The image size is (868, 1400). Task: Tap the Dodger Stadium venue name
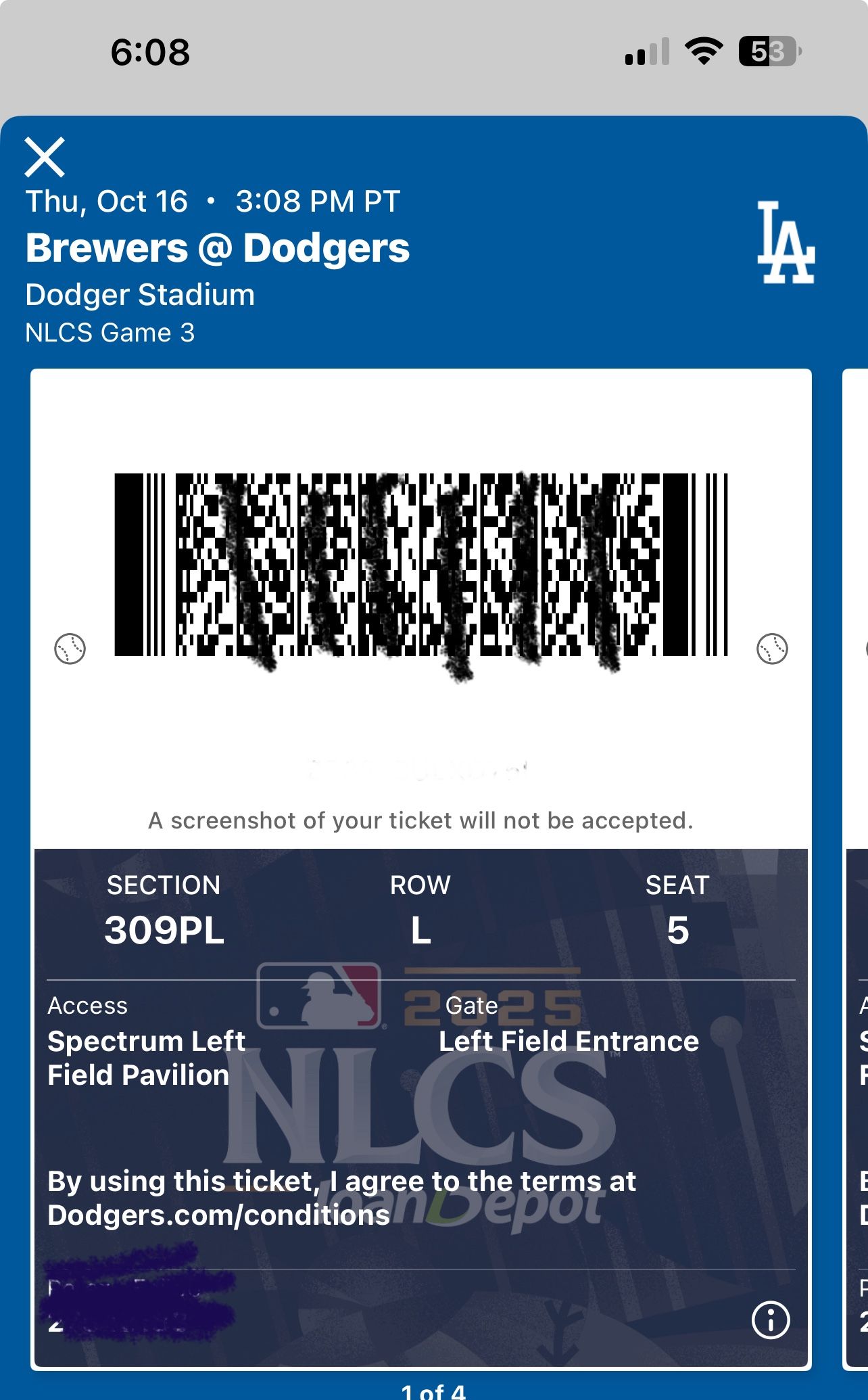pos(140,295)
